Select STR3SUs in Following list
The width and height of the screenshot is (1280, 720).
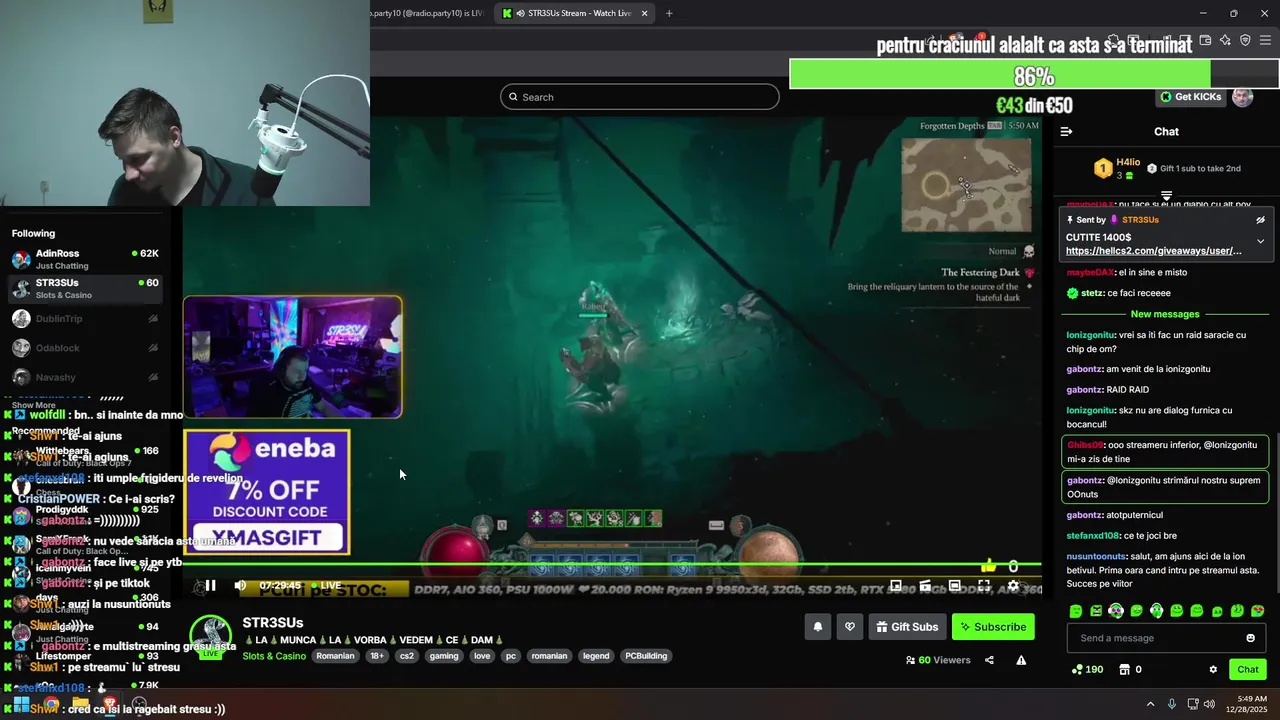pyautogui.click(x=85, y=288)
